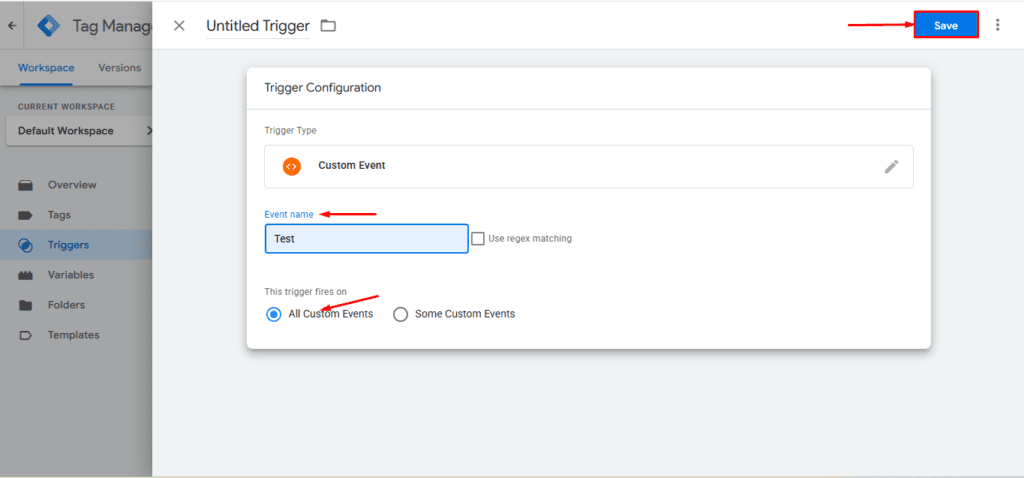The height and width of the screenshot is (478, 1024).
Task: Click the back arrow beside Tag Manager logo
Action: coord(11,25)
